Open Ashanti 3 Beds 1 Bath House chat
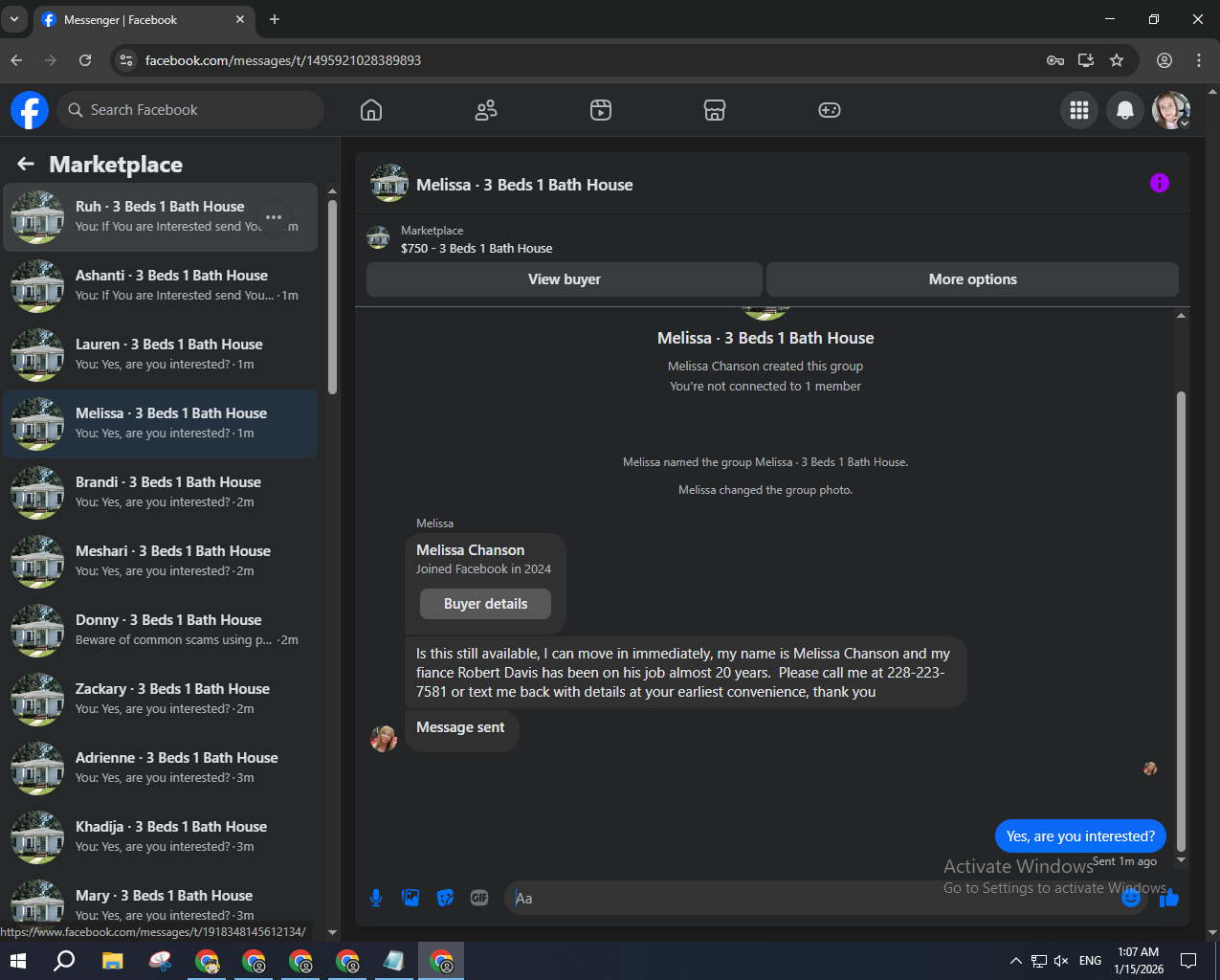This screenshot has width=1220, height=980. click(161, 286)
